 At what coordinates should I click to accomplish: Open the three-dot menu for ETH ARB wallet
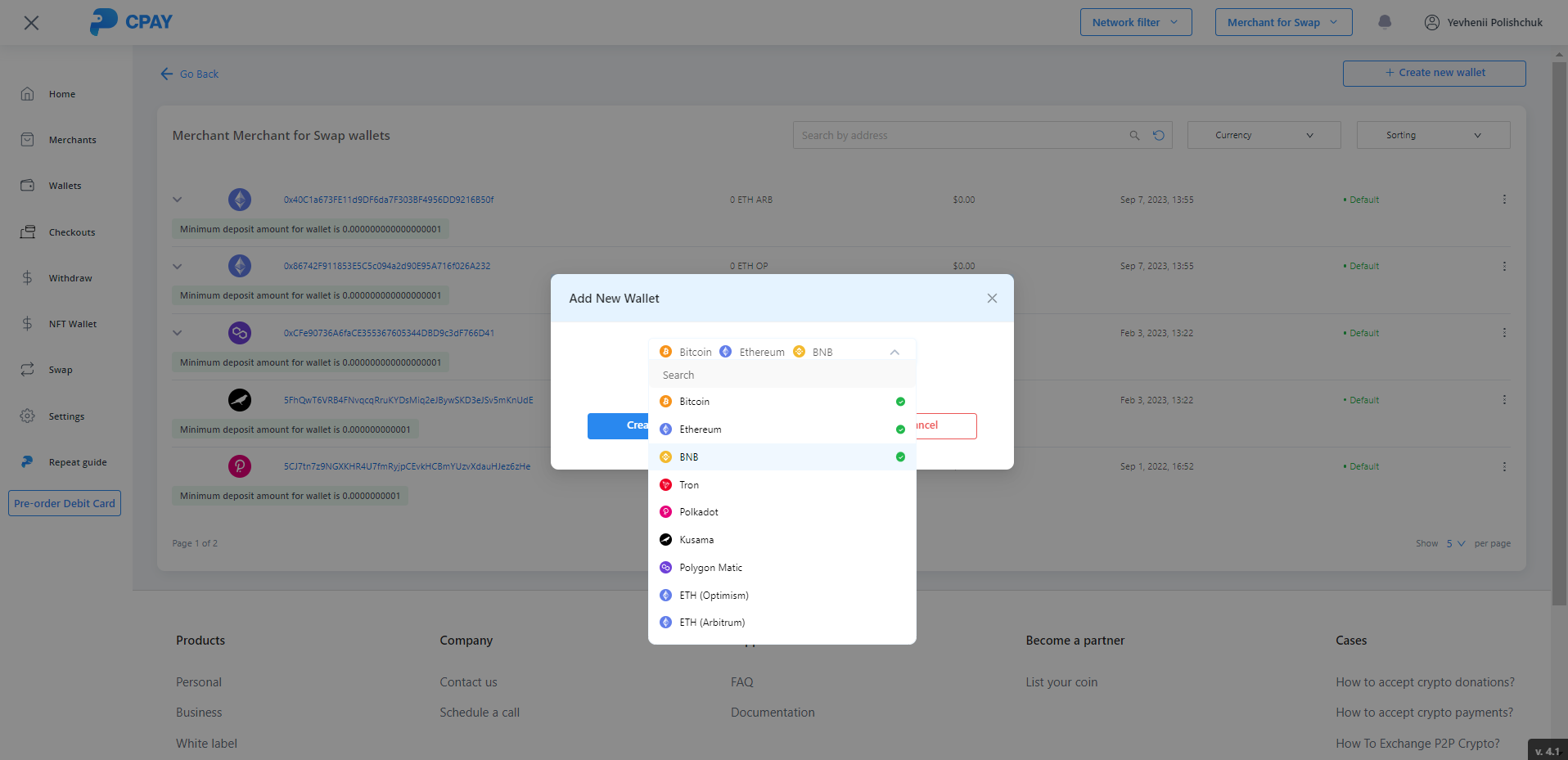click(1504, 200)
